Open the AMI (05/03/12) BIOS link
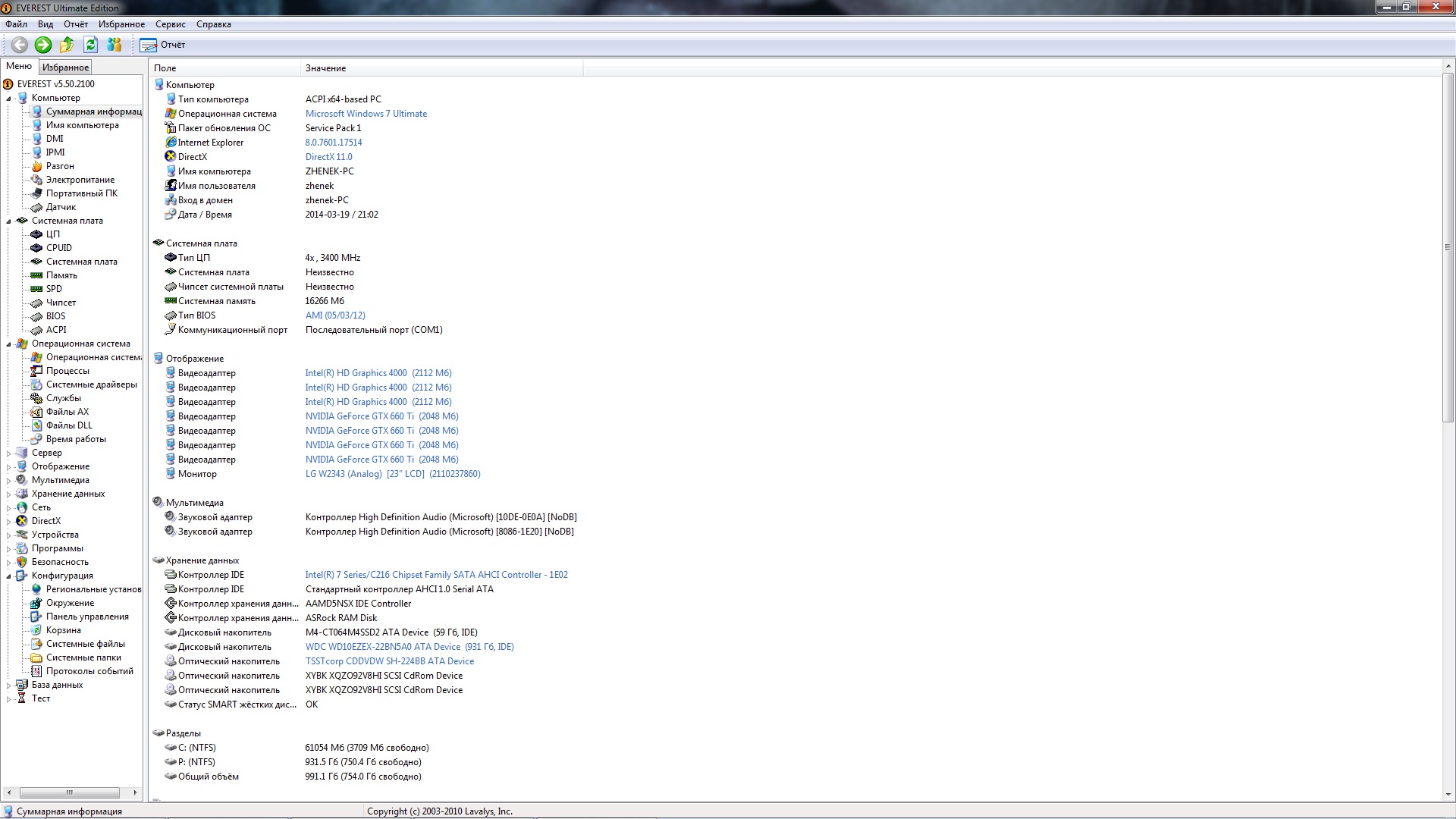This screenshot has width=1456, height=819. pyautogui.click(x=335, y=315)
